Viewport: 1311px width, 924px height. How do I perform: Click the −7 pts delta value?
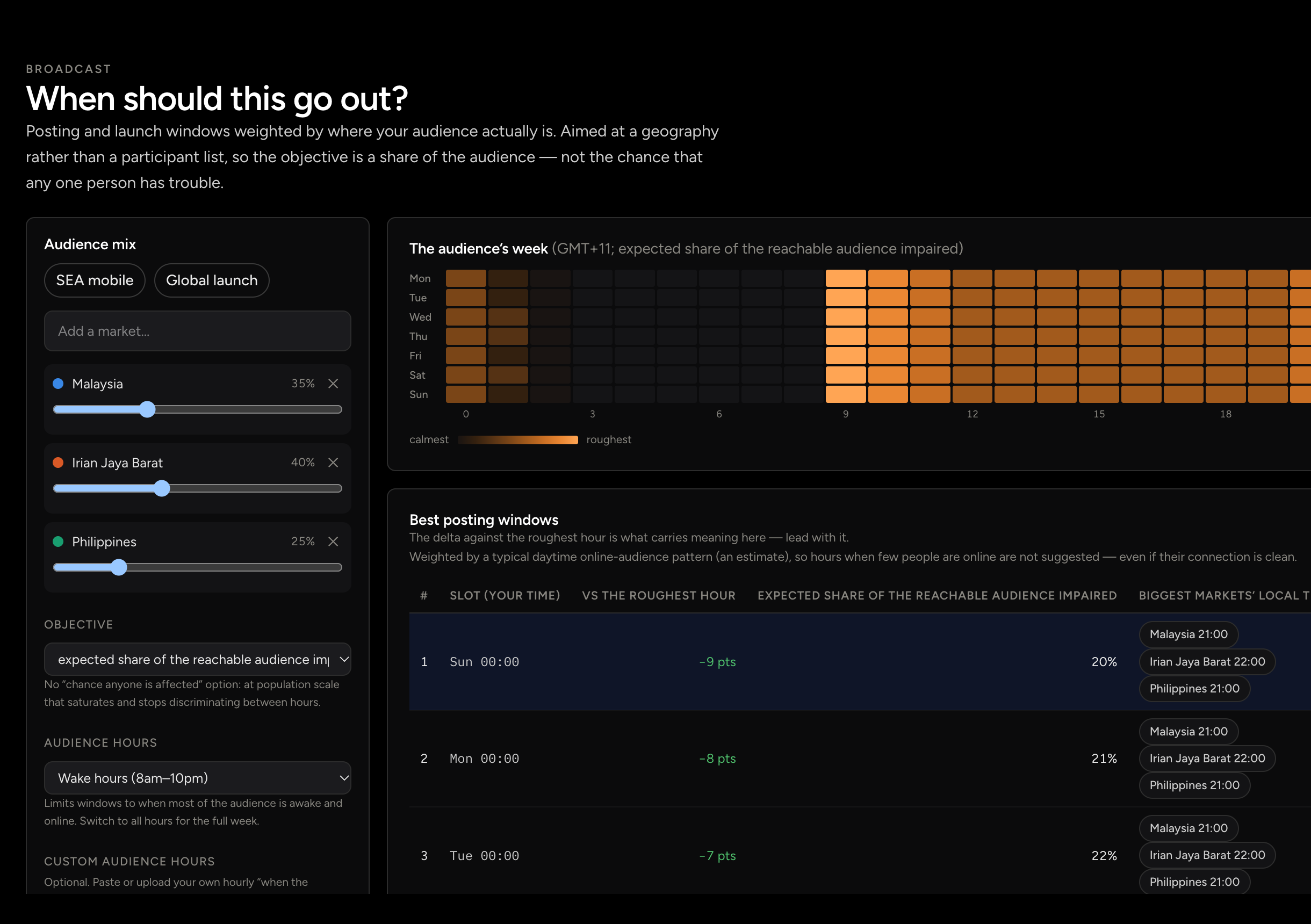click(717, 856)
